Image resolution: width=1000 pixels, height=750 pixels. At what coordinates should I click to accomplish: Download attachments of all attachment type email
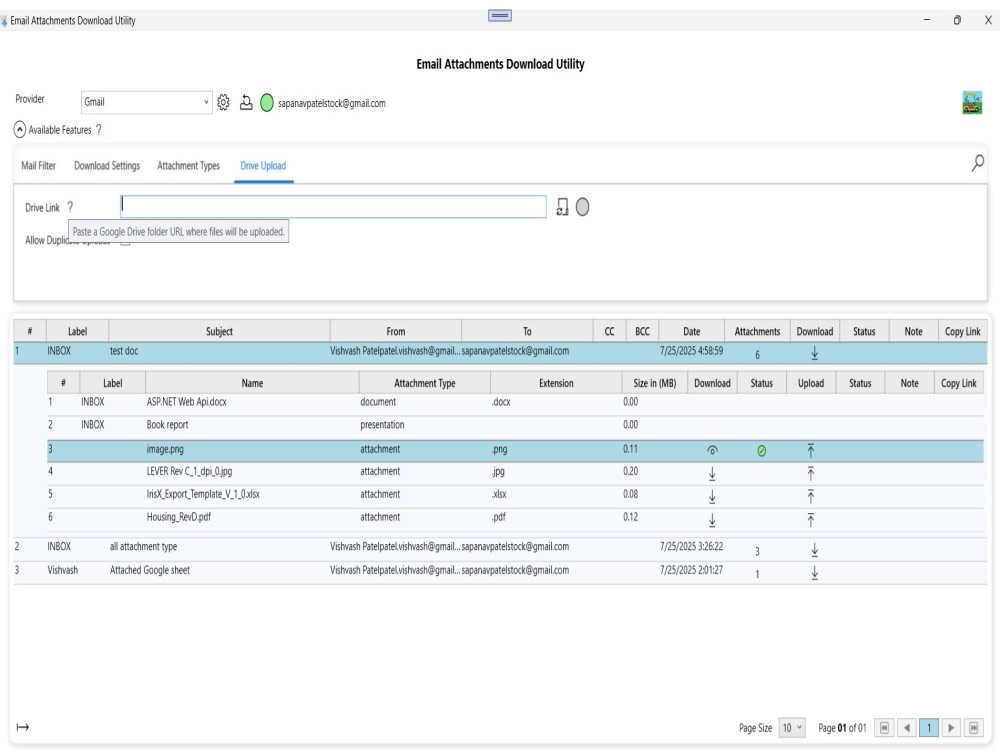click(x=814, y=549)
